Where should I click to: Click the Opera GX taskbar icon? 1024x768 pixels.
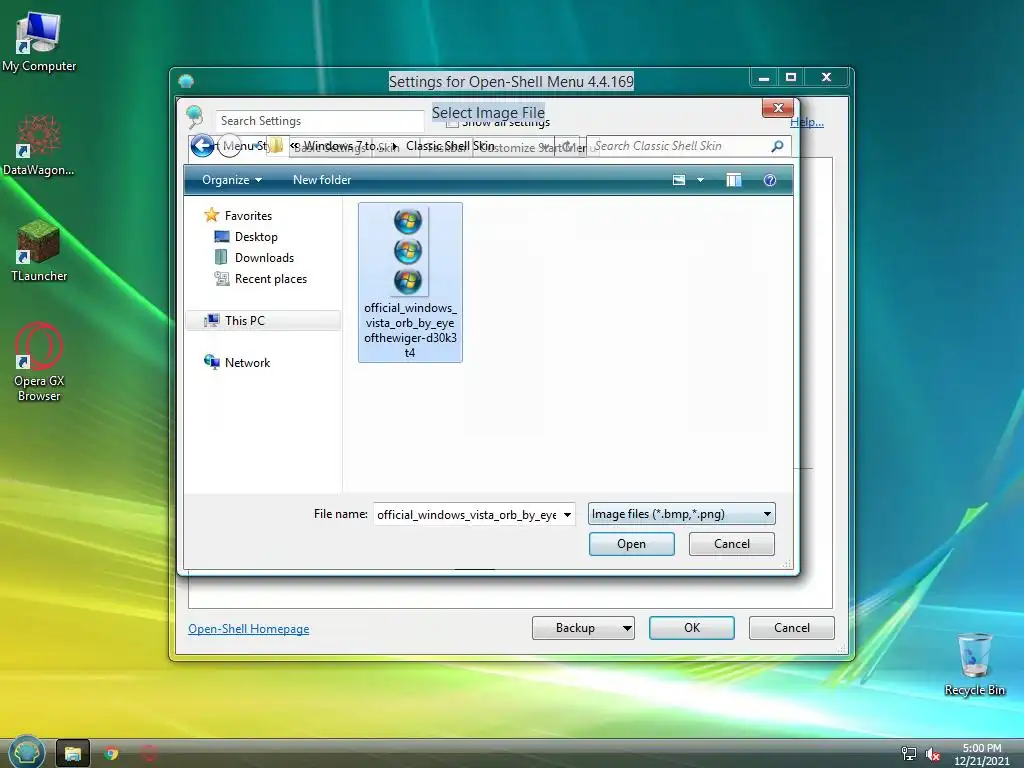point(150,754)
